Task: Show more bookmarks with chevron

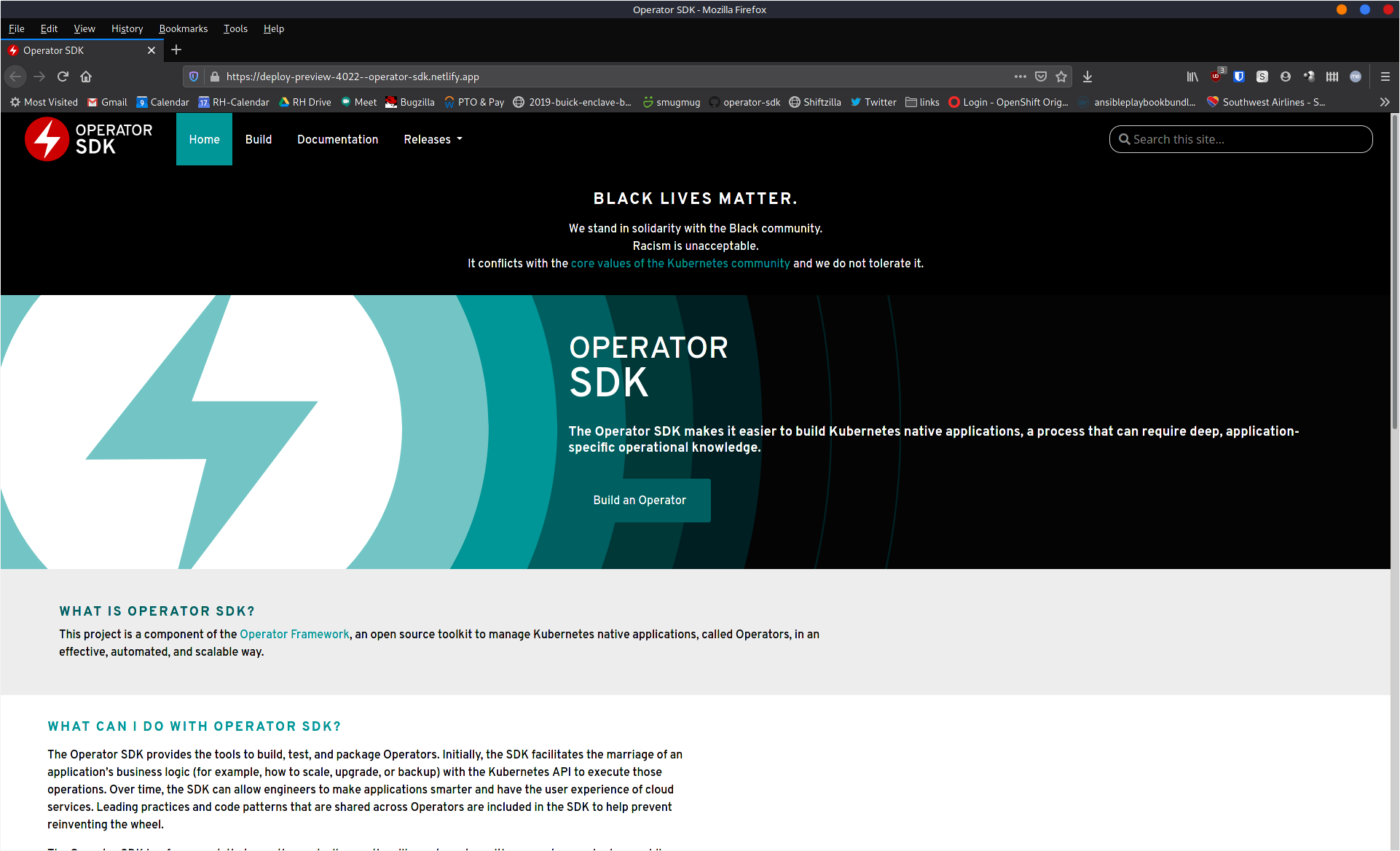Action: 1385,102
